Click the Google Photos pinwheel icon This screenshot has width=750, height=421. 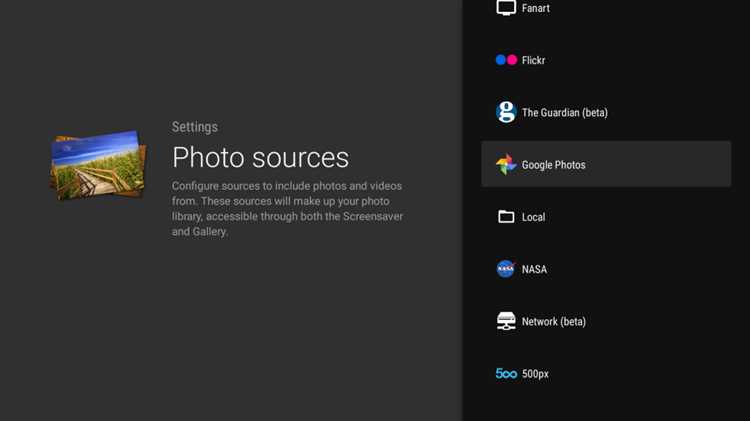pos(506,165)
